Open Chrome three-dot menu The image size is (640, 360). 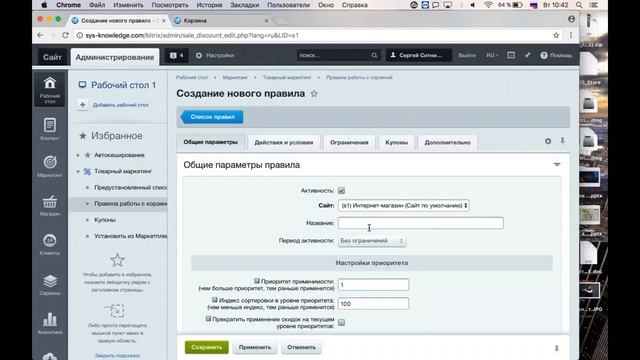pos(571,36)
